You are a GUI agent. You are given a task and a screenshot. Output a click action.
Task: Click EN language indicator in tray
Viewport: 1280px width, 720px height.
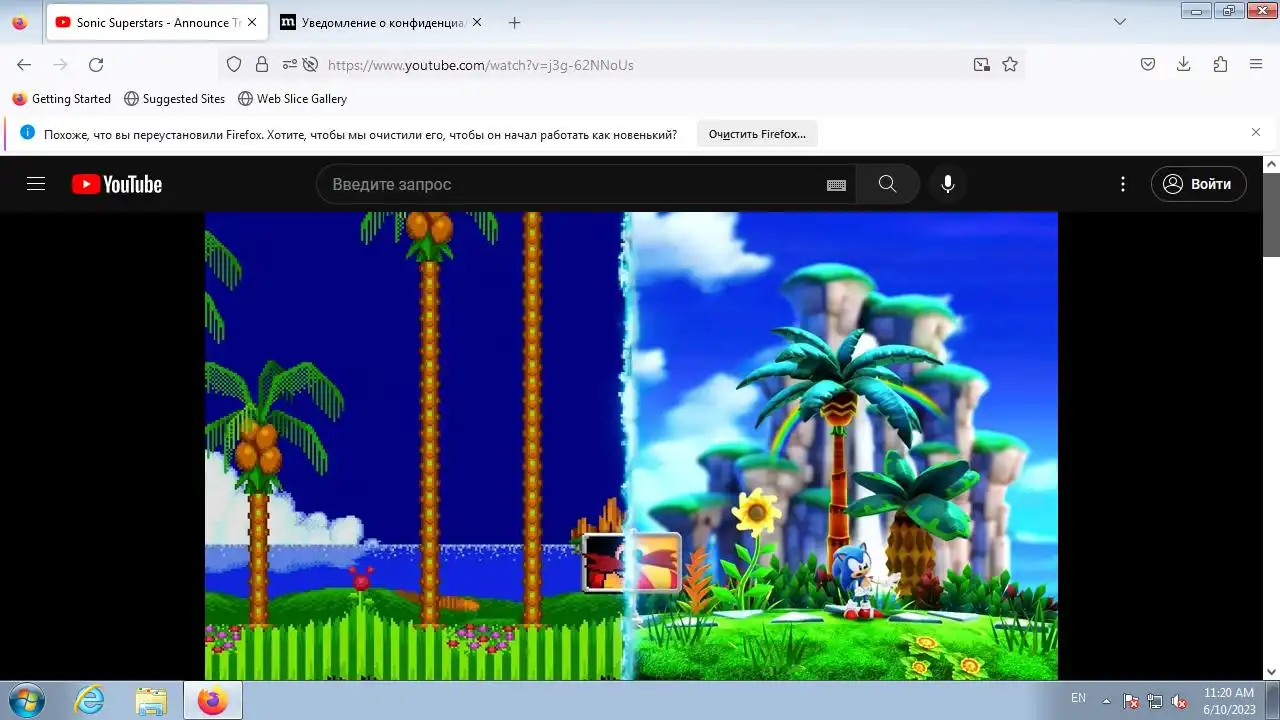(x=1078, y=698)
